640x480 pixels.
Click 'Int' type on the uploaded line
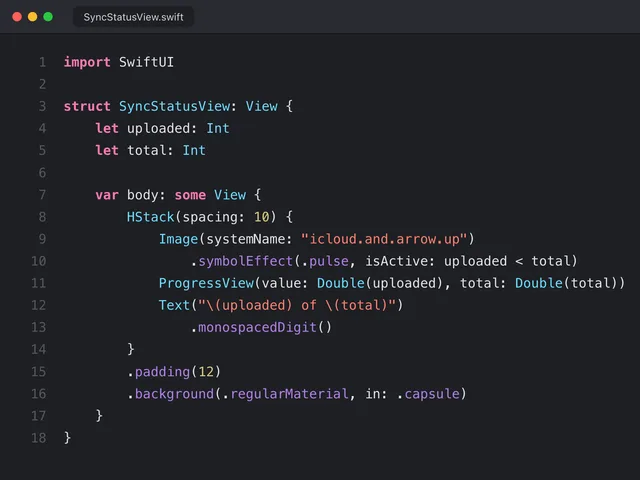pos(218,129)
